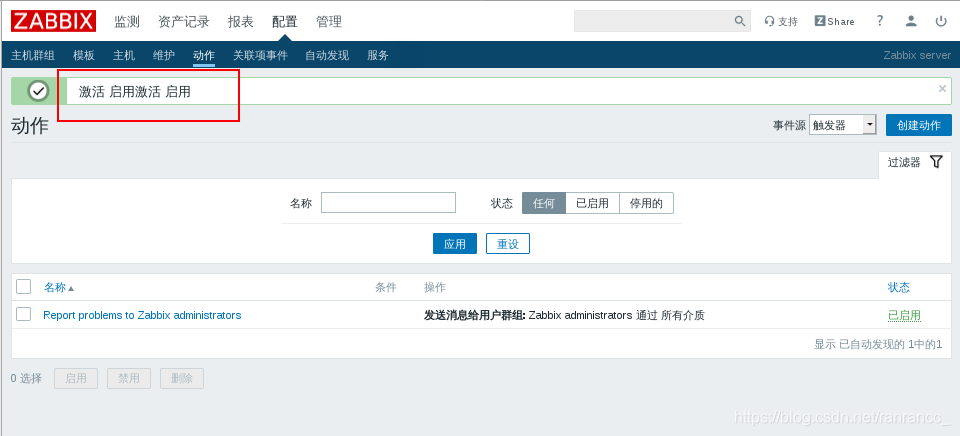Open the 配置 menu
This screenshot has height=436, width=960.
click(x=285, y=21)
